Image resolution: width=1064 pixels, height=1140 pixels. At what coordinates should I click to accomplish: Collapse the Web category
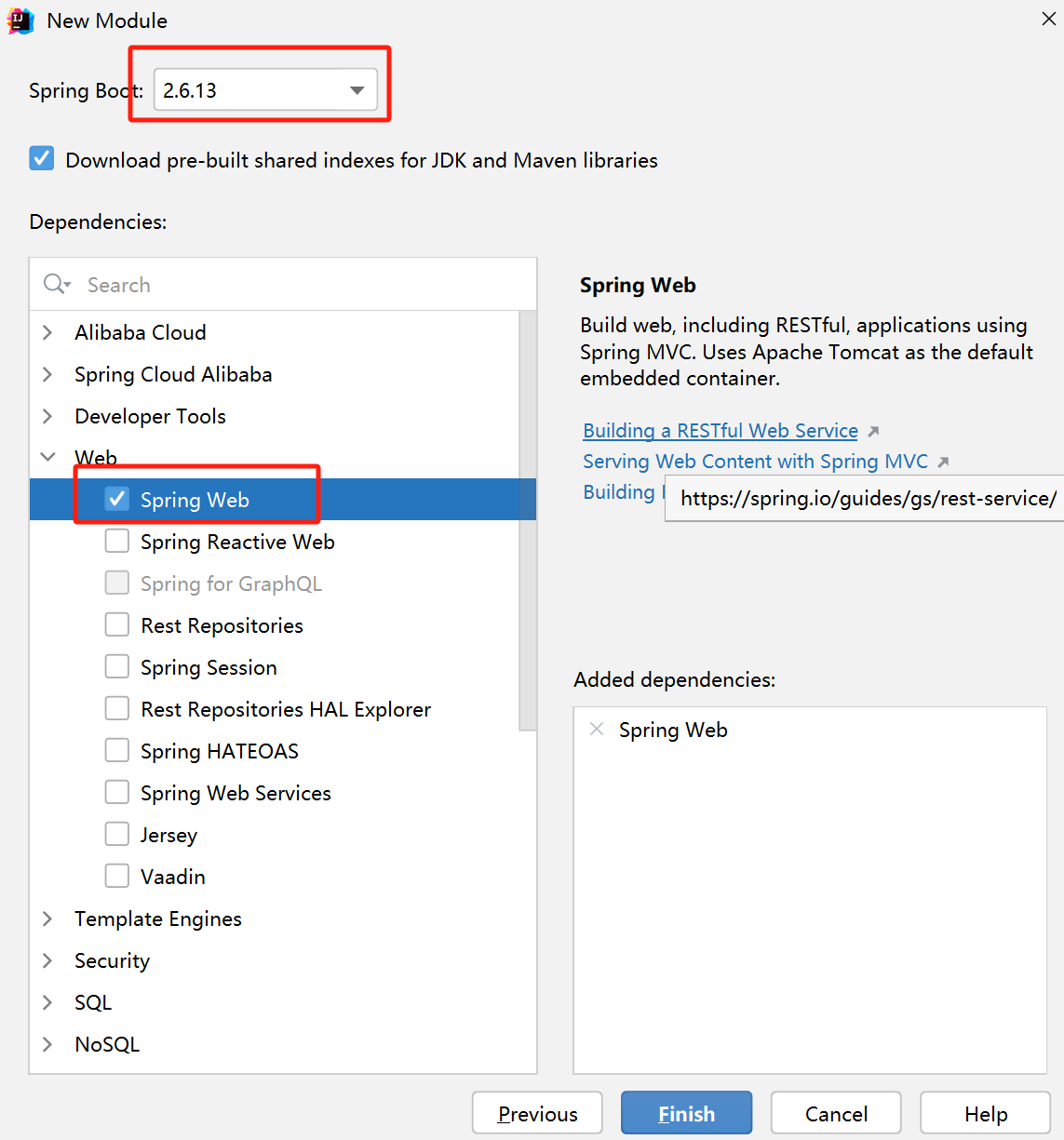click(47, 457)
